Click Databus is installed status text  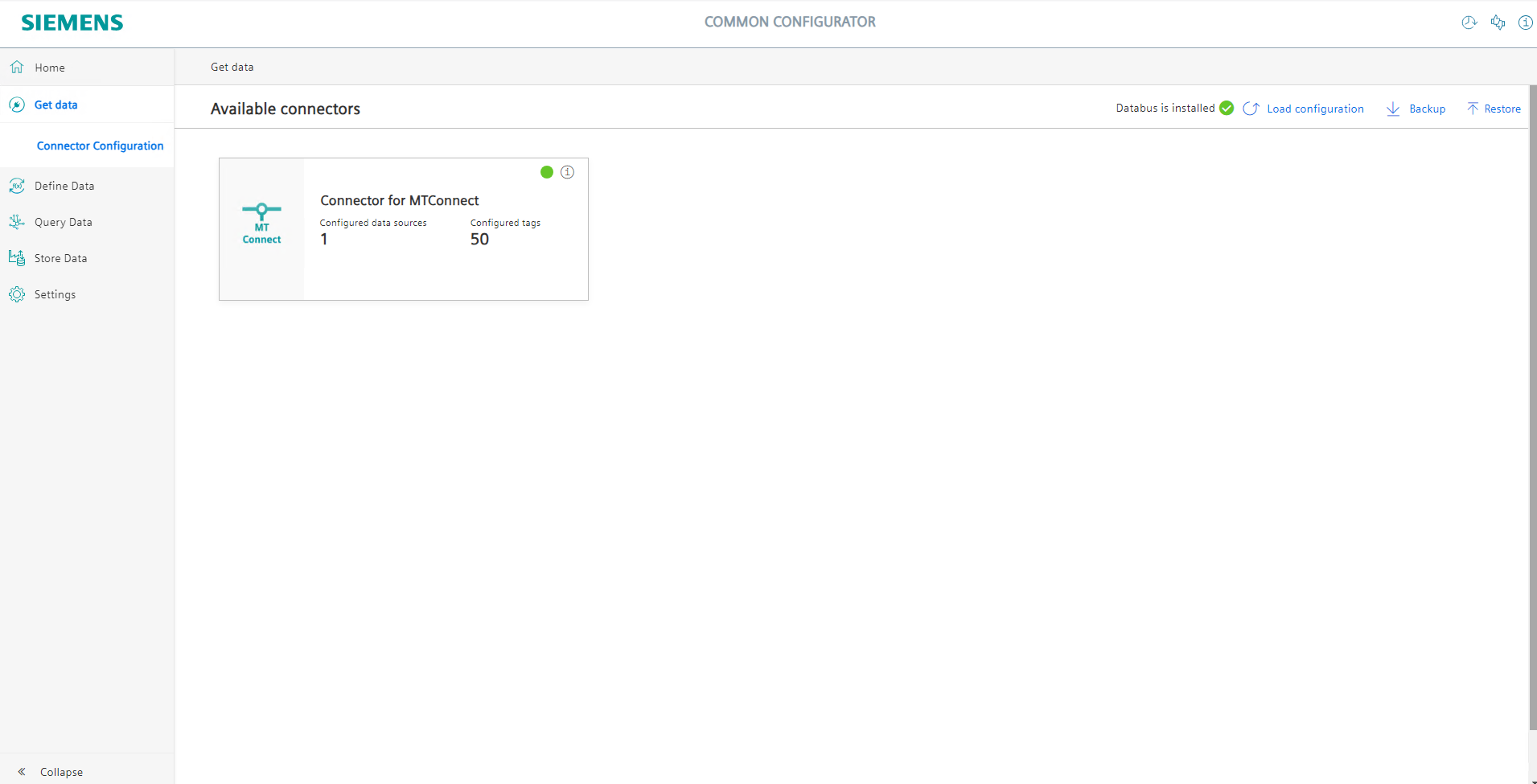tap(1165, 108)
